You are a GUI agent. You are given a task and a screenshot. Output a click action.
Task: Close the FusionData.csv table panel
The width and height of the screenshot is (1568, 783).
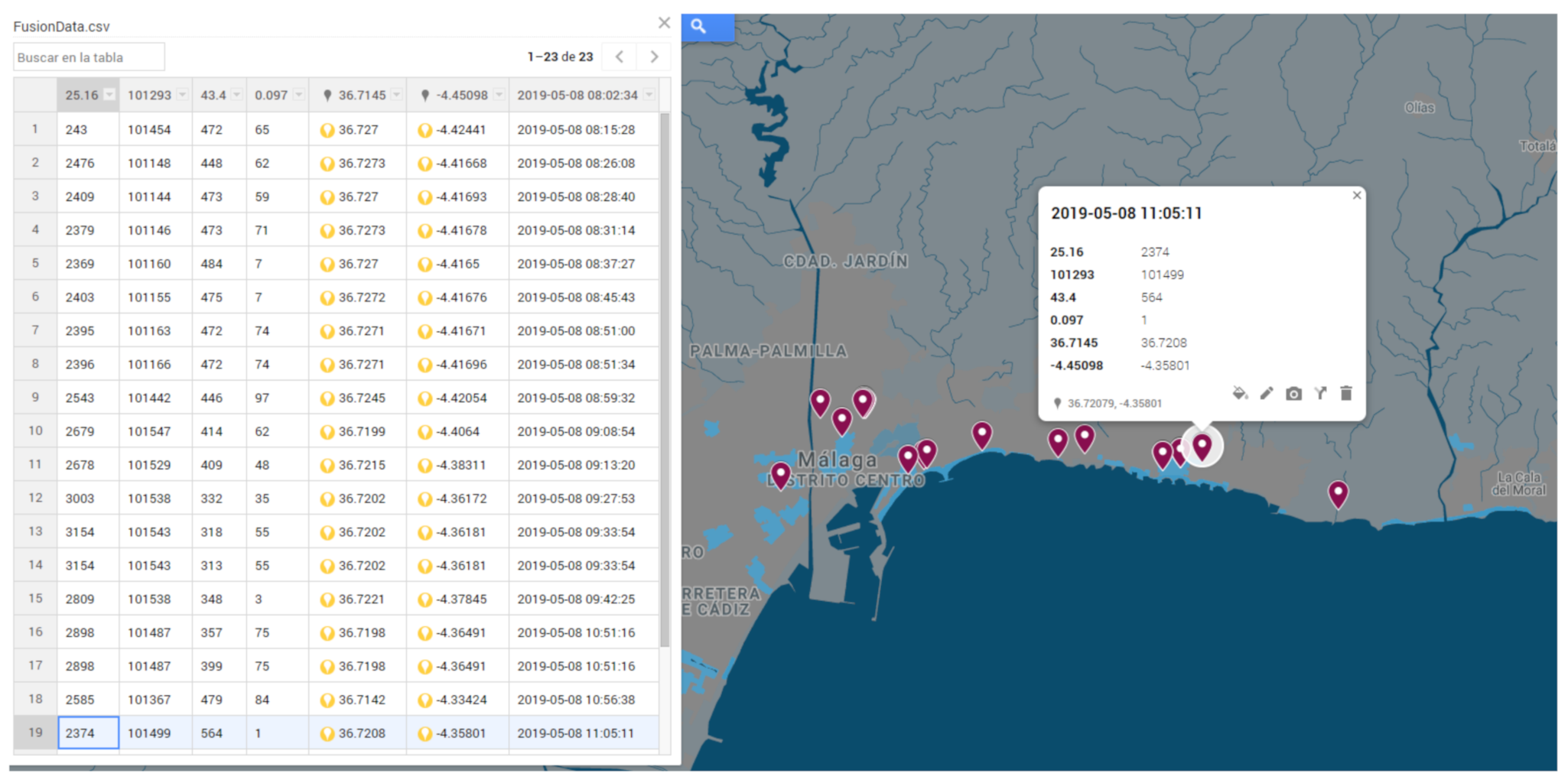664,23
